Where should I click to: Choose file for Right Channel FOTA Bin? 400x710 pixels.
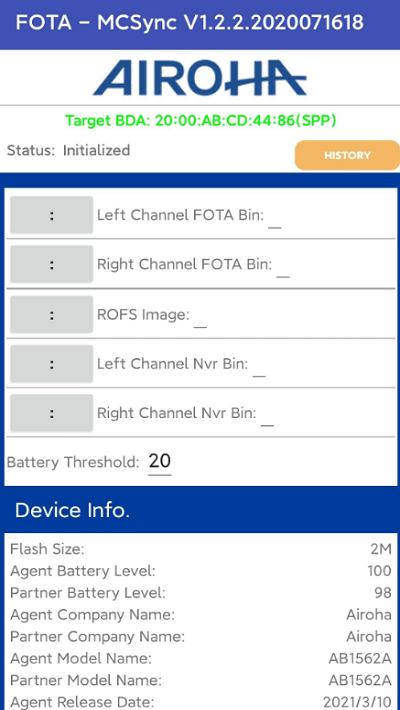click(x=52, y=264)
